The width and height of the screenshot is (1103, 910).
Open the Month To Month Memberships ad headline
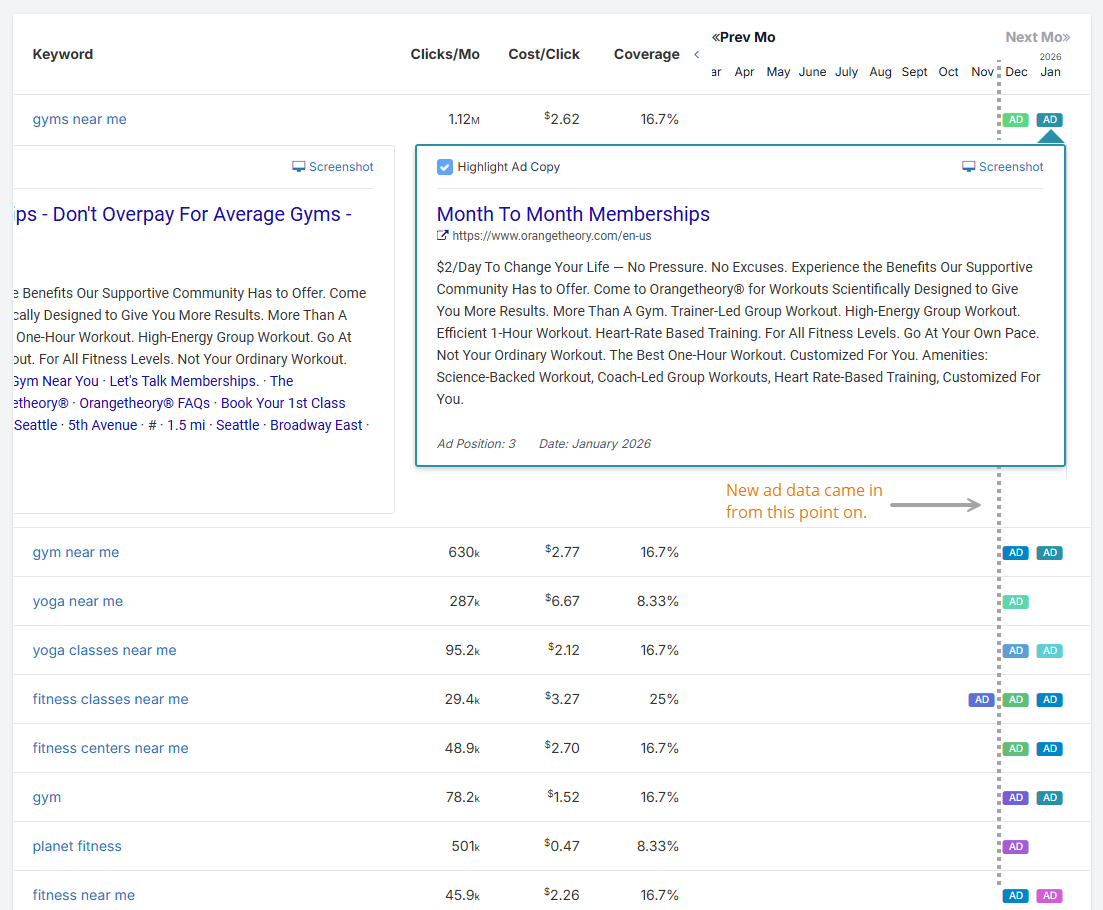pos(573,214)
